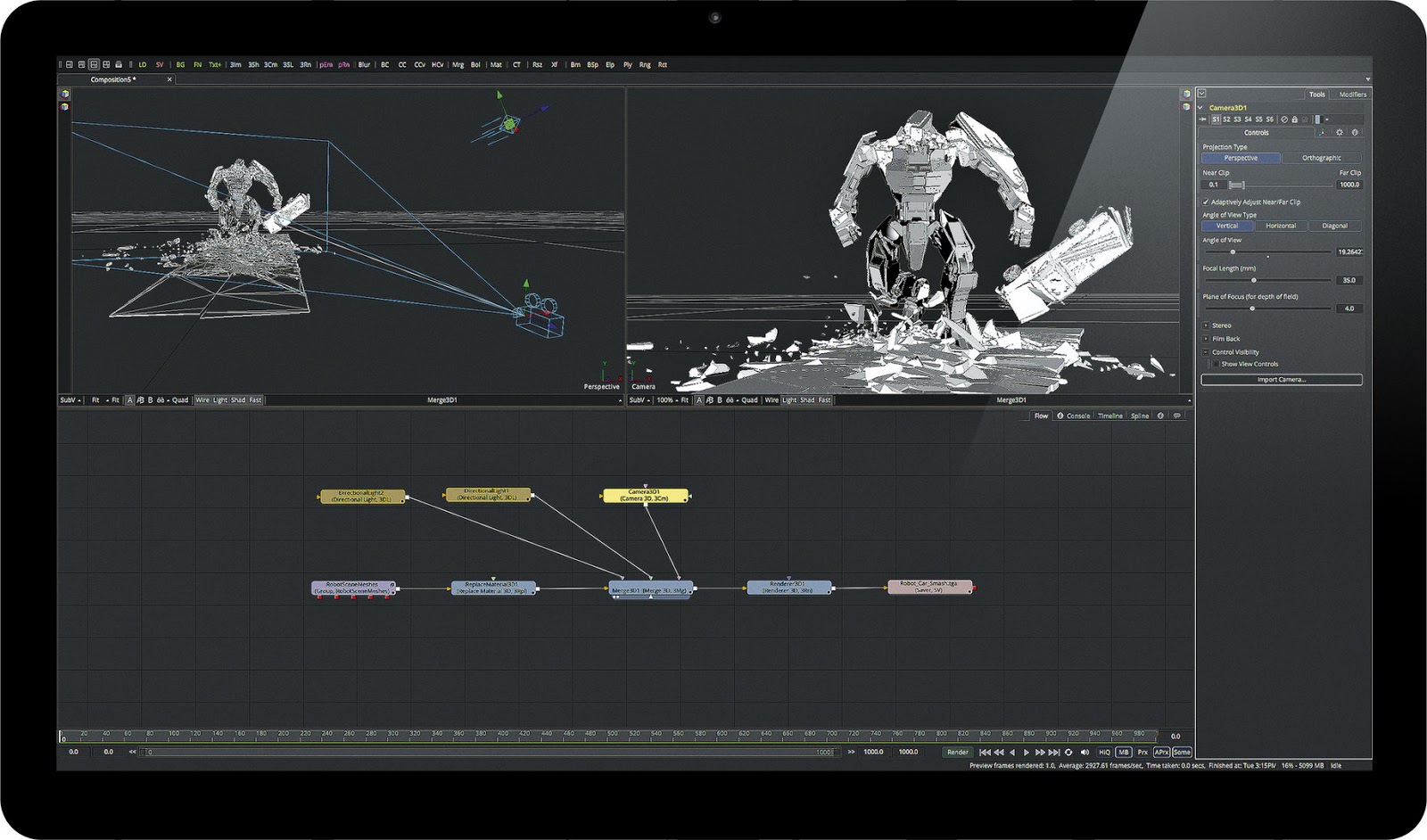1427x840 pixels.
Task: Click the lock icon in Camera3D1 header
Action: (x=1294, y=119)
